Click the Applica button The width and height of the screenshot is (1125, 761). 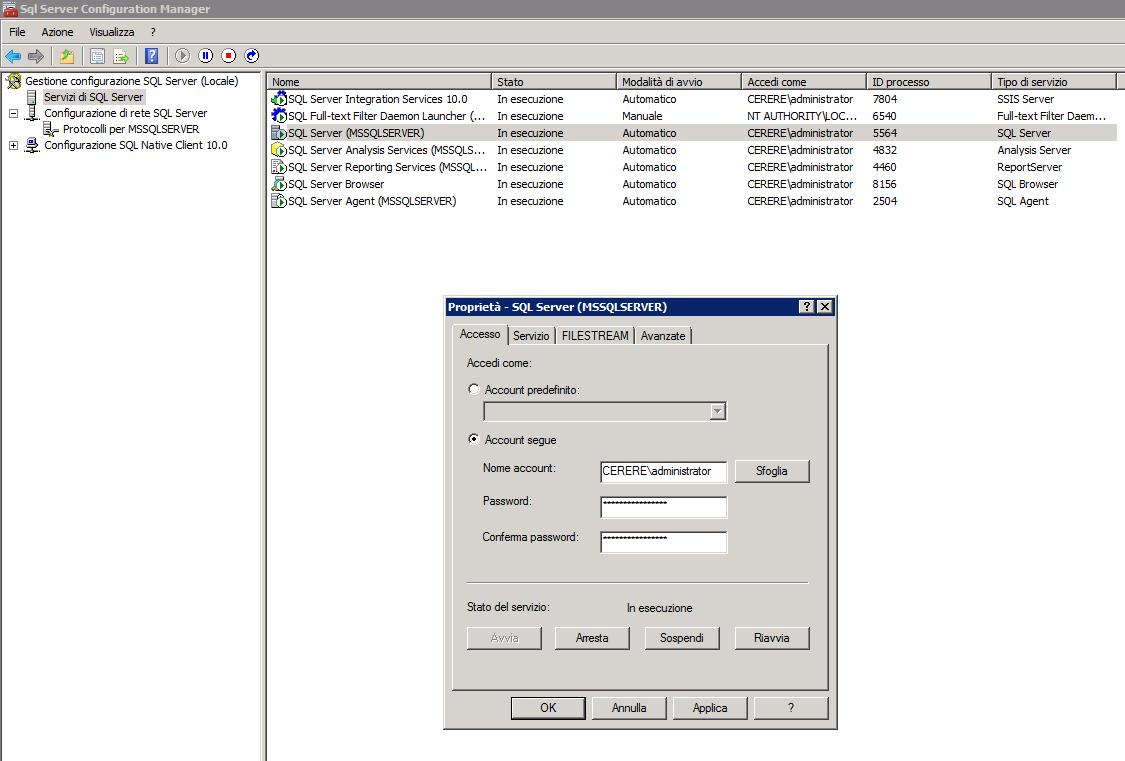710,708
